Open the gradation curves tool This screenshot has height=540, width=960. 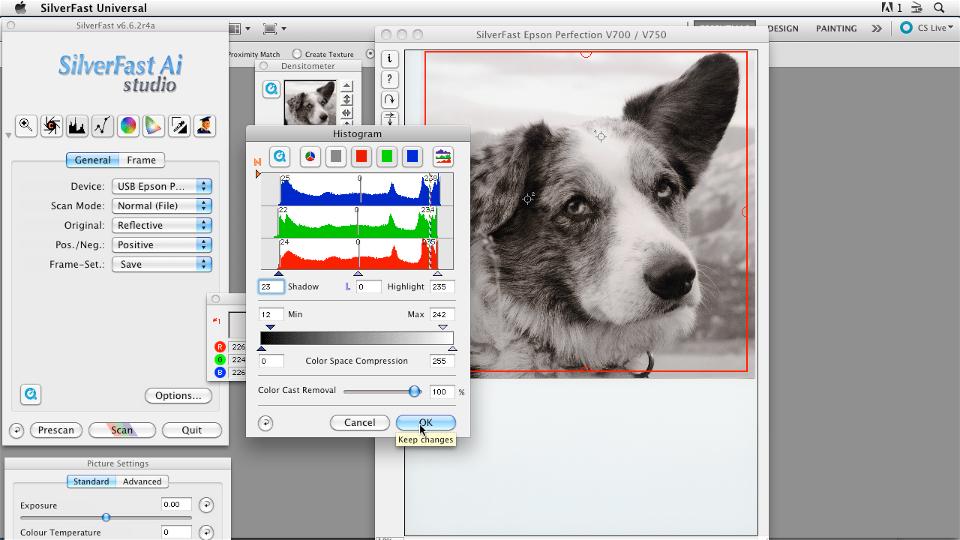click(102, 126)
